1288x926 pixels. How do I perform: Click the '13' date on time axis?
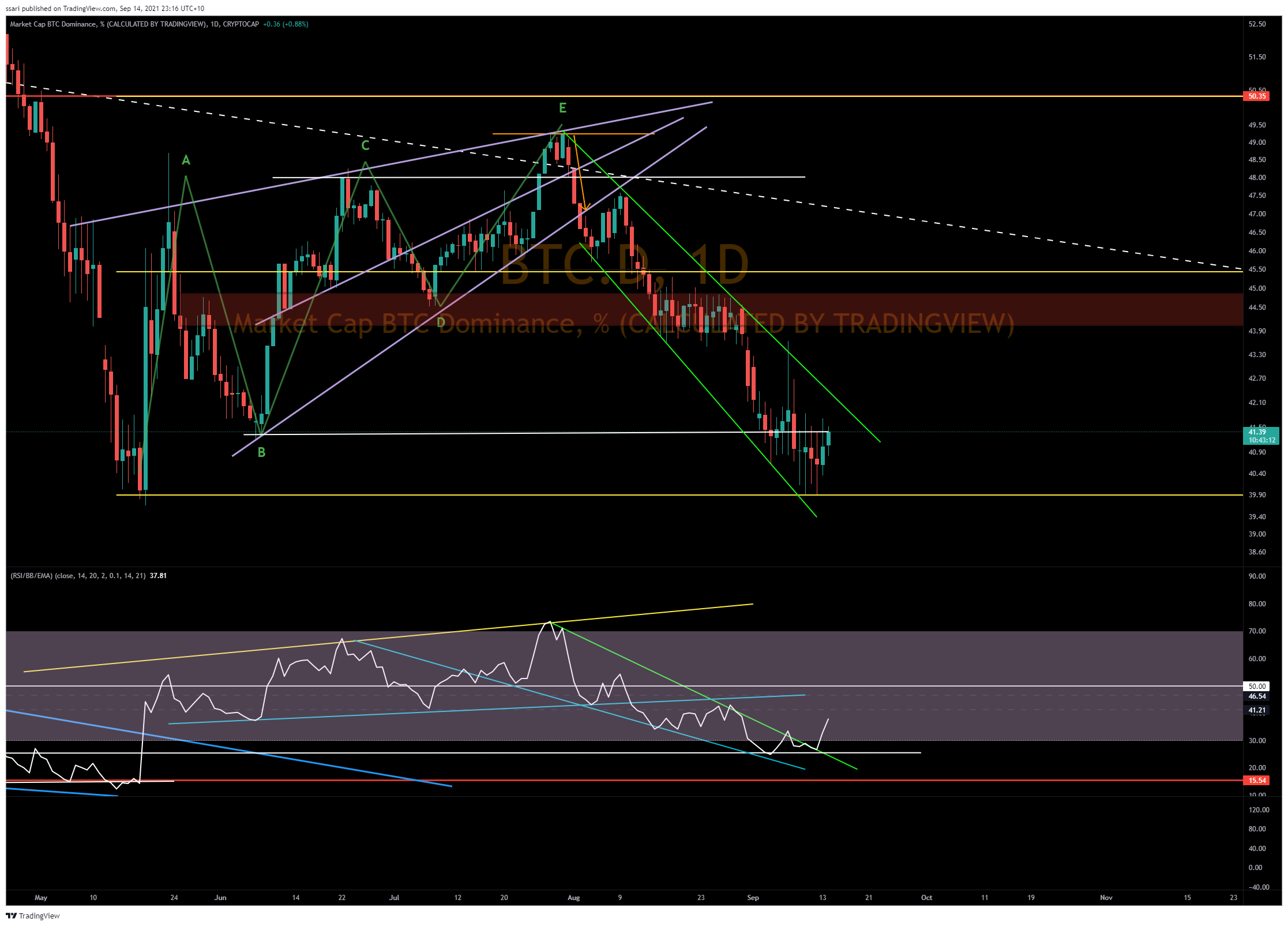[x=823, y=898]
